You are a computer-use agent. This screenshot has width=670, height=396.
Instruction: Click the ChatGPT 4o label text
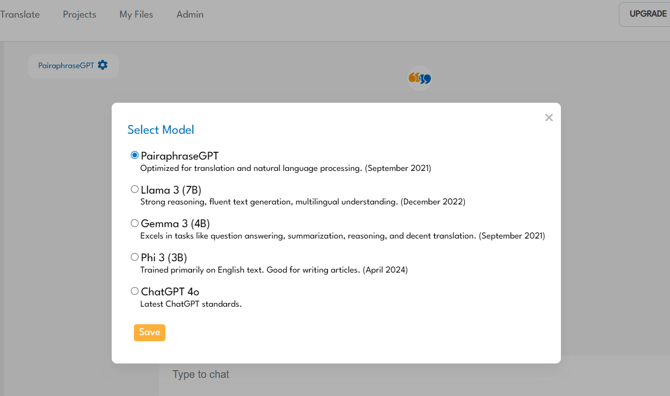[x=170, y=292]
